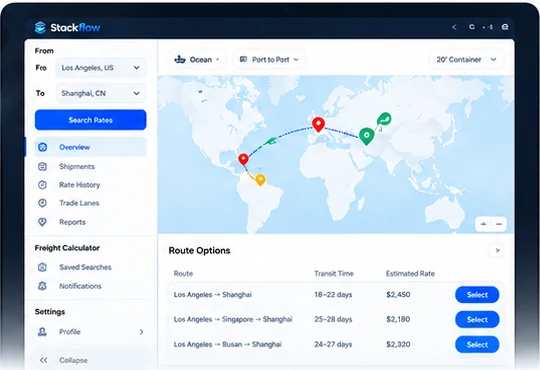The width and height of the screenshot is (540, 370).
Task: Click the Shipments box icon
Action: click(x=42, y=166)
